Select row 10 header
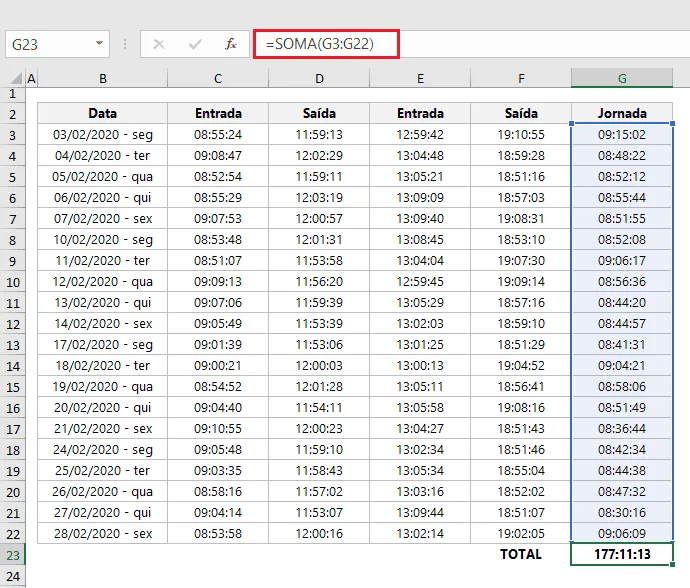The width and height of the screenshot is (690, 588). click(13, 282)
